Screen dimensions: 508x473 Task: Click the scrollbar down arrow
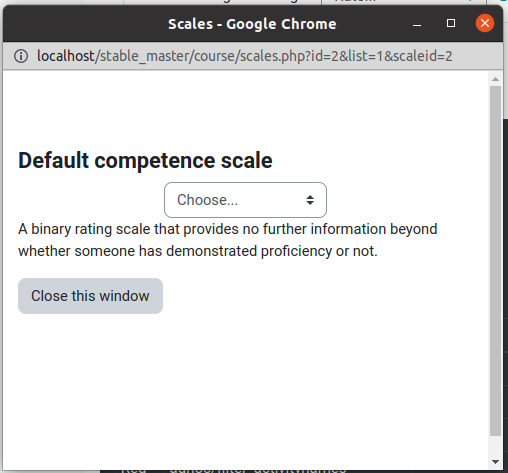[x=495, y=462]
